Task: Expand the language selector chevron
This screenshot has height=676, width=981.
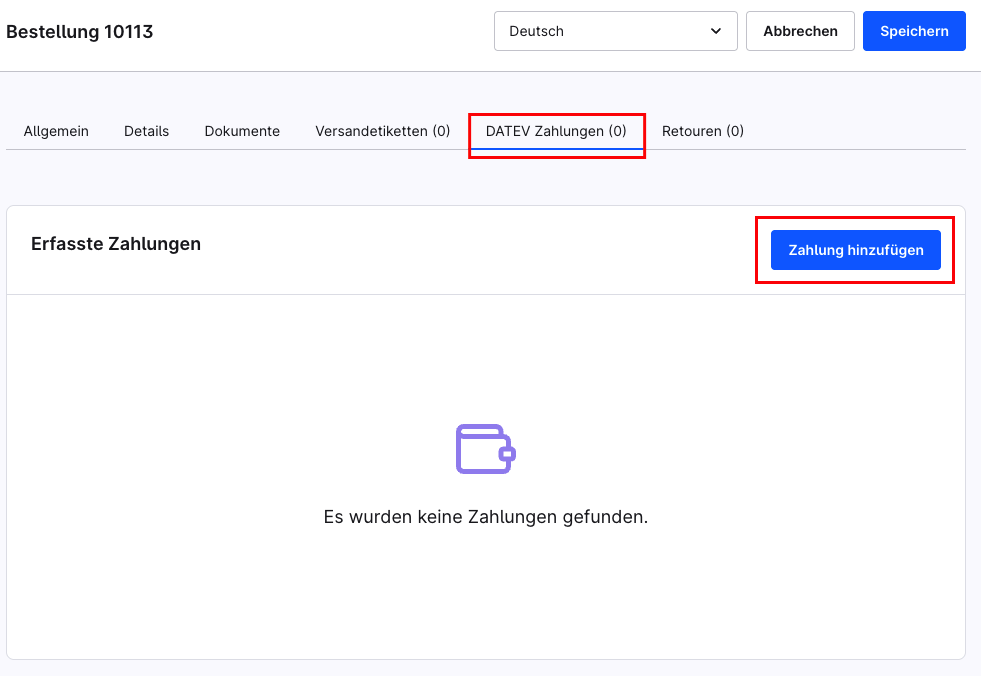Action: pyautogui.click(x=716, y=31)
